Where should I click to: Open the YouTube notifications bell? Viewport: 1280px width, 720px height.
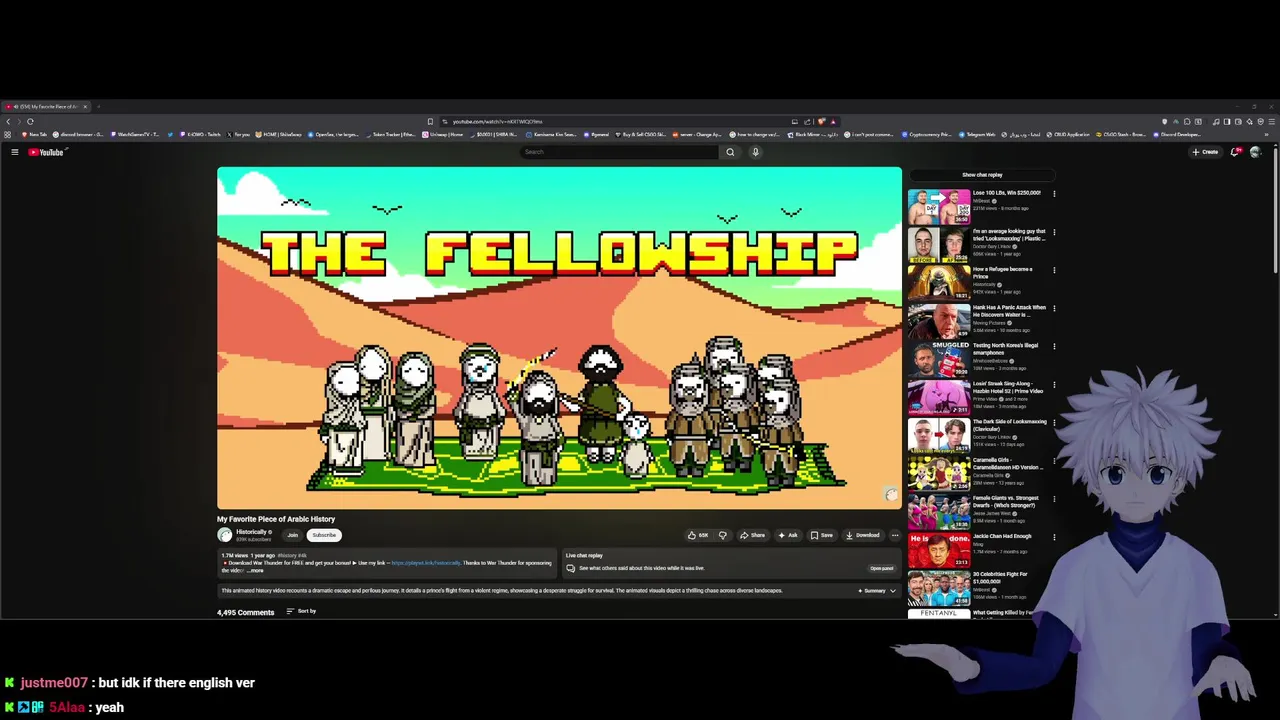tap(1236, 152)
